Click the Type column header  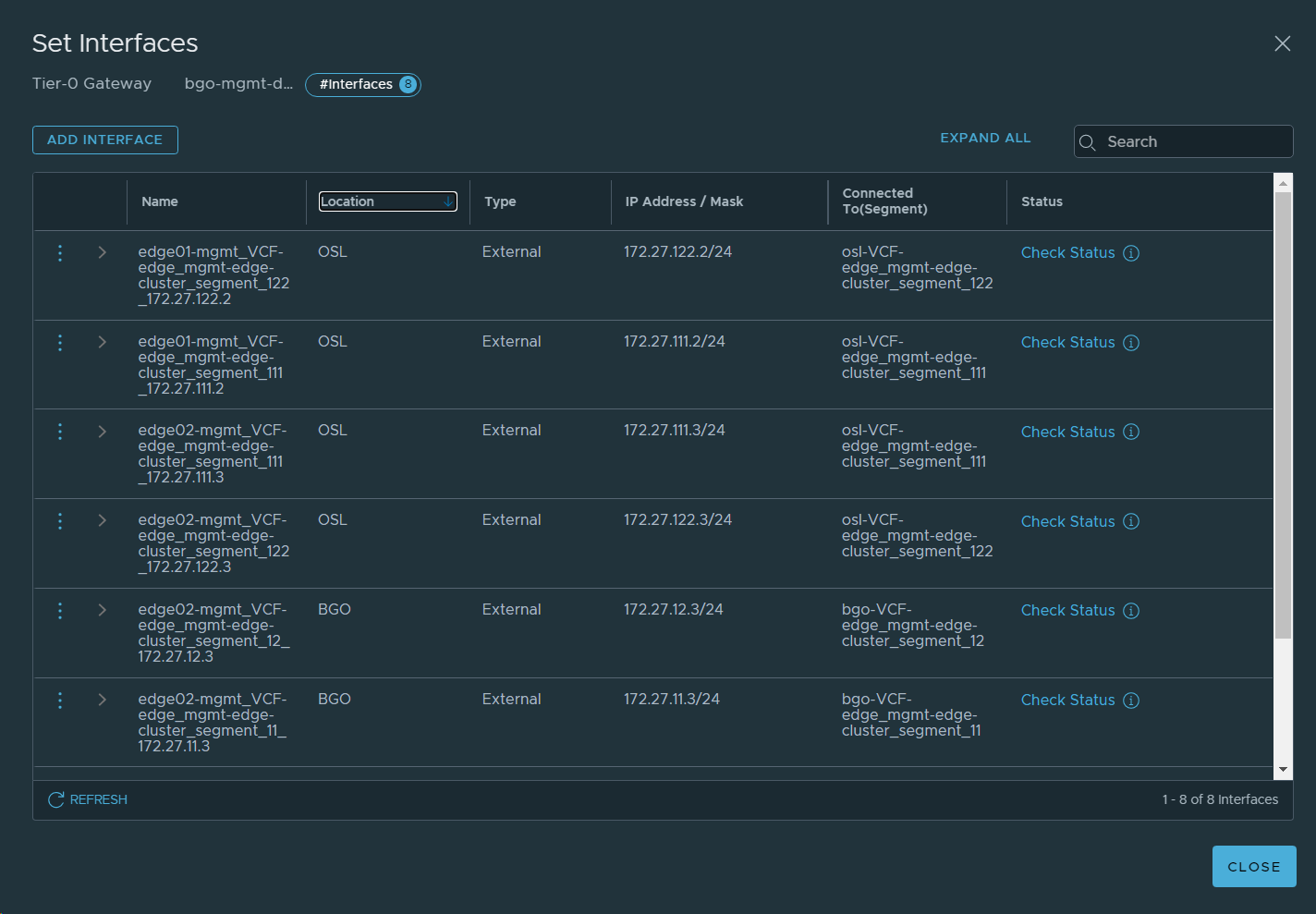tap(500, 201)
